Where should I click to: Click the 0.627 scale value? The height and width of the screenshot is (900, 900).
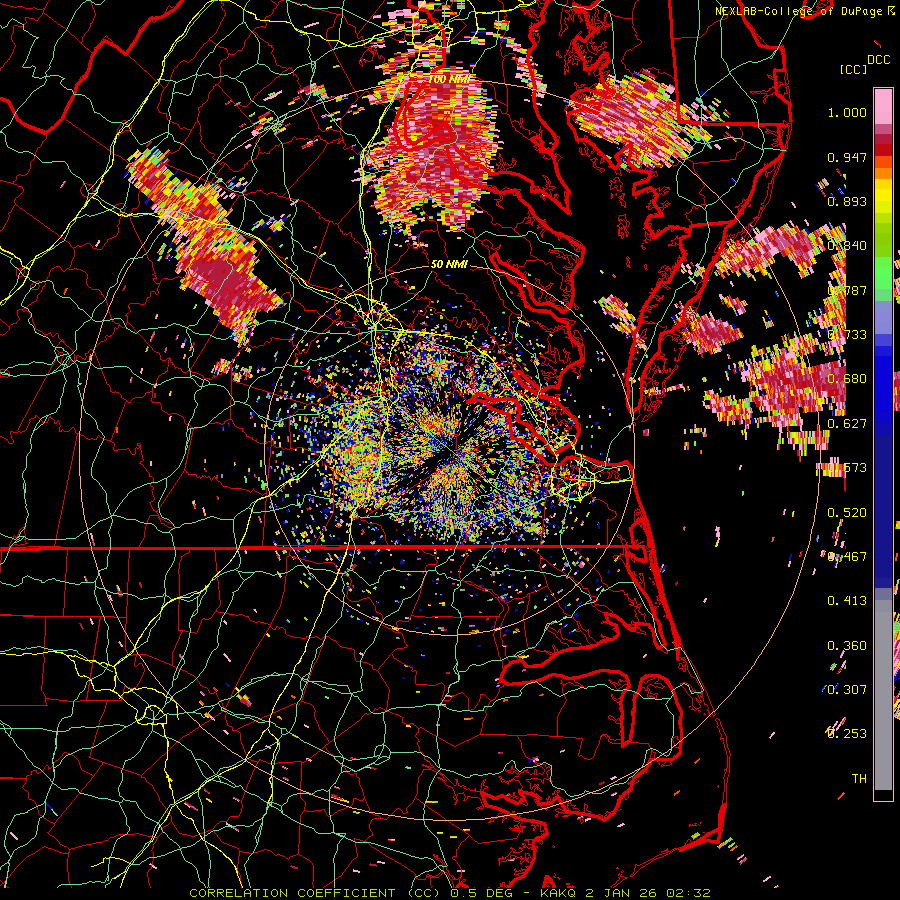click(847, 424)
